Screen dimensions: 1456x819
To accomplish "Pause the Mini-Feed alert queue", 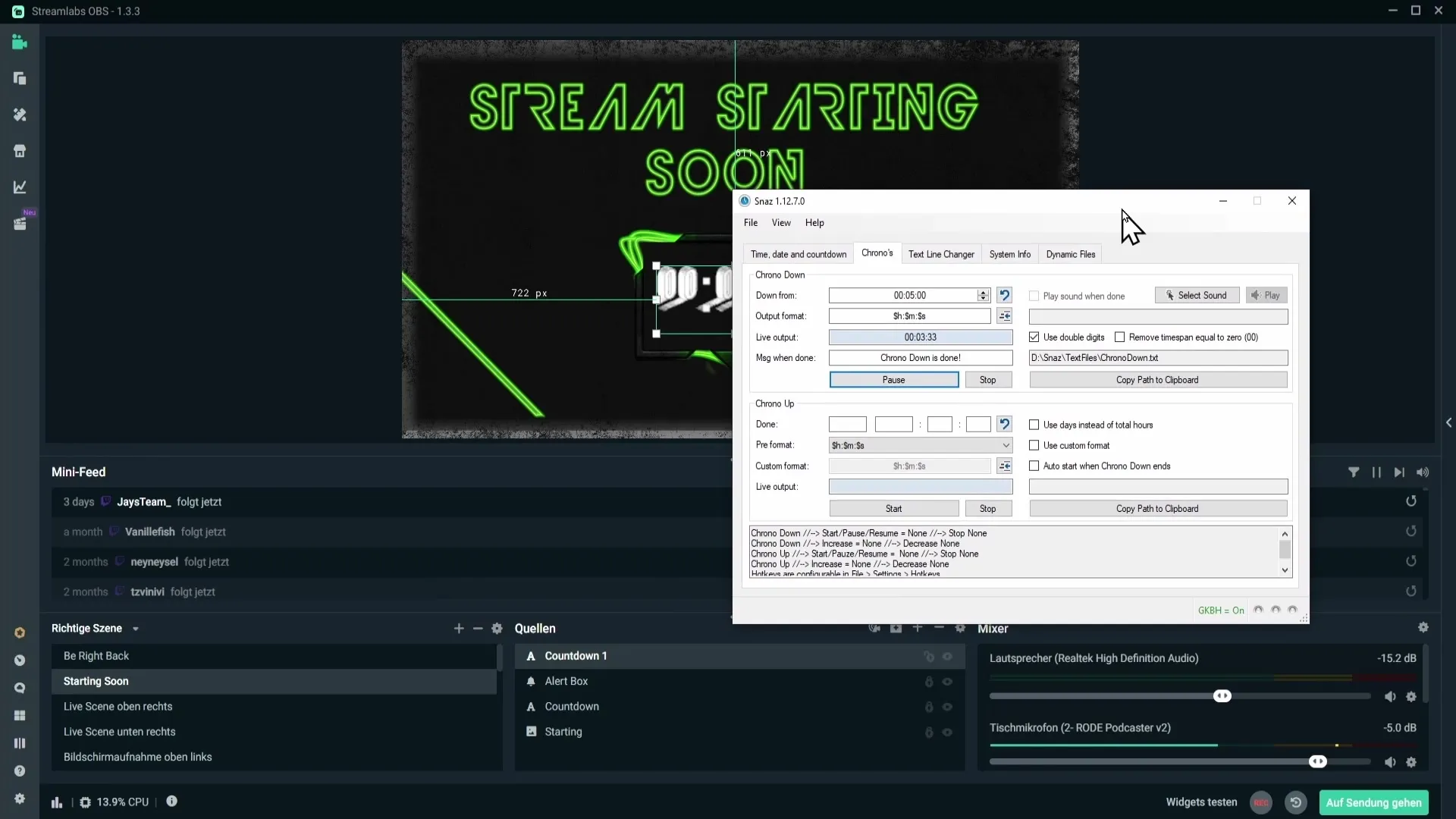I will 1376,472.
